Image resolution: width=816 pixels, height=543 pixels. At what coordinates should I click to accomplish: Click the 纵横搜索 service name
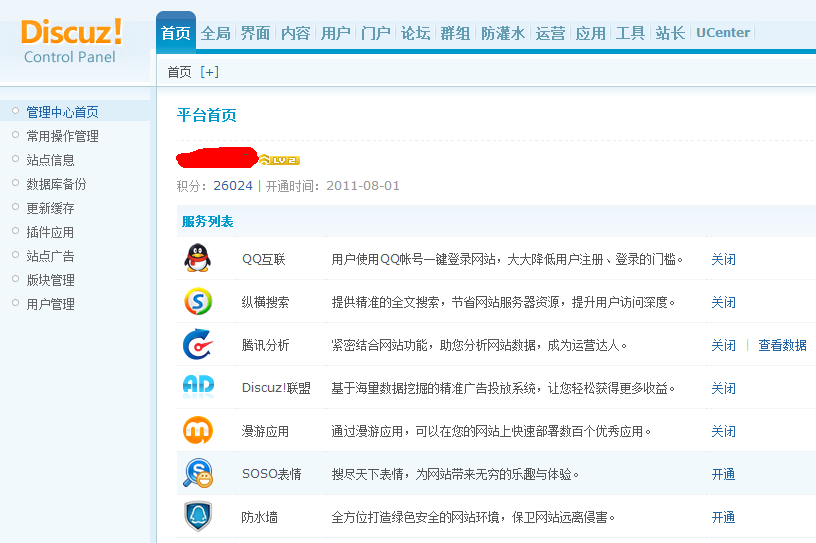(265, 302)
